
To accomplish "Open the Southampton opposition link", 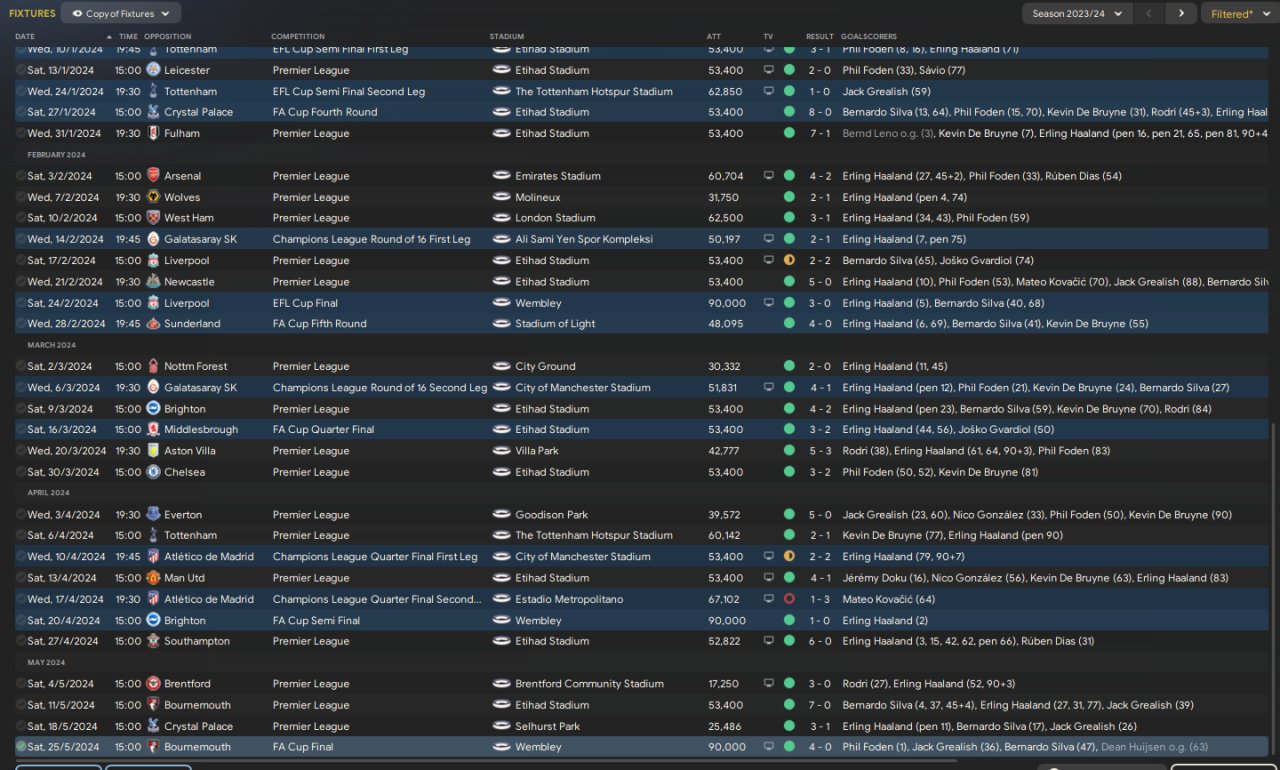I will 197,642.
